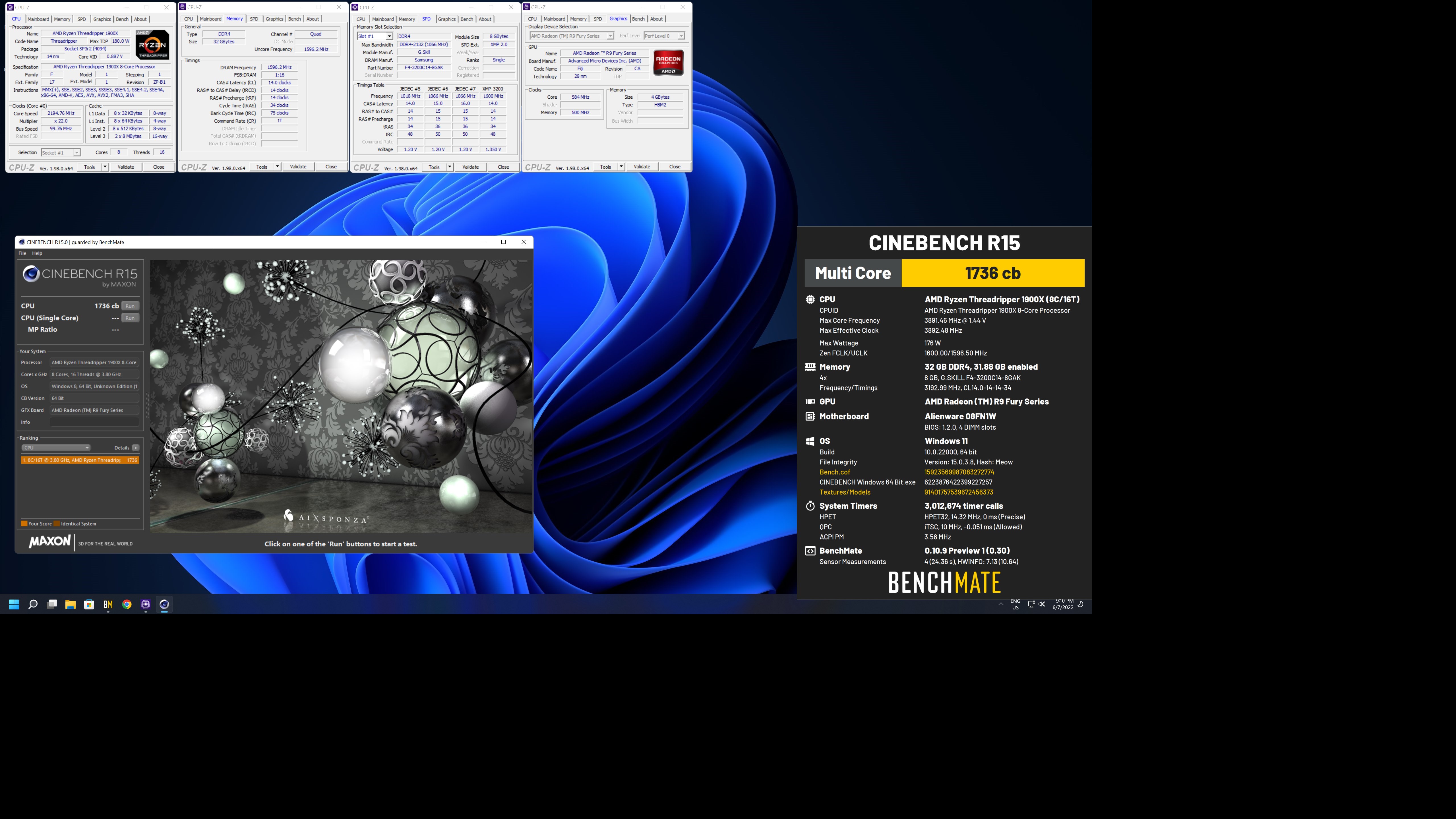1456x819 pixels.
Task: Click the Cinebench R15 sphere logo
Action: click(x=30, y=274)
